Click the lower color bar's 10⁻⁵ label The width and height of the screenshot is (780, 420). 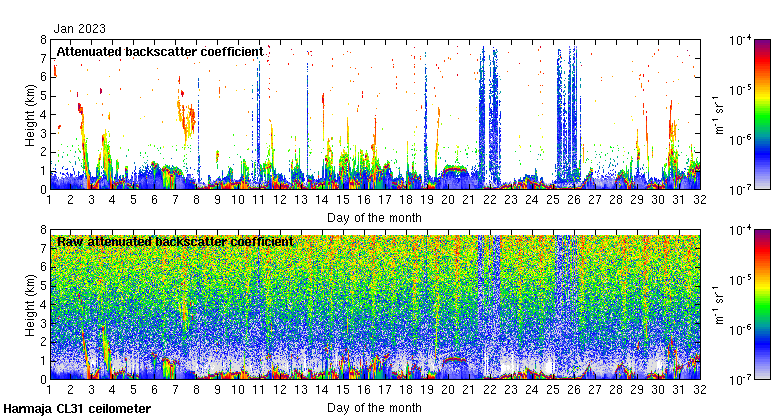point(740,280)
